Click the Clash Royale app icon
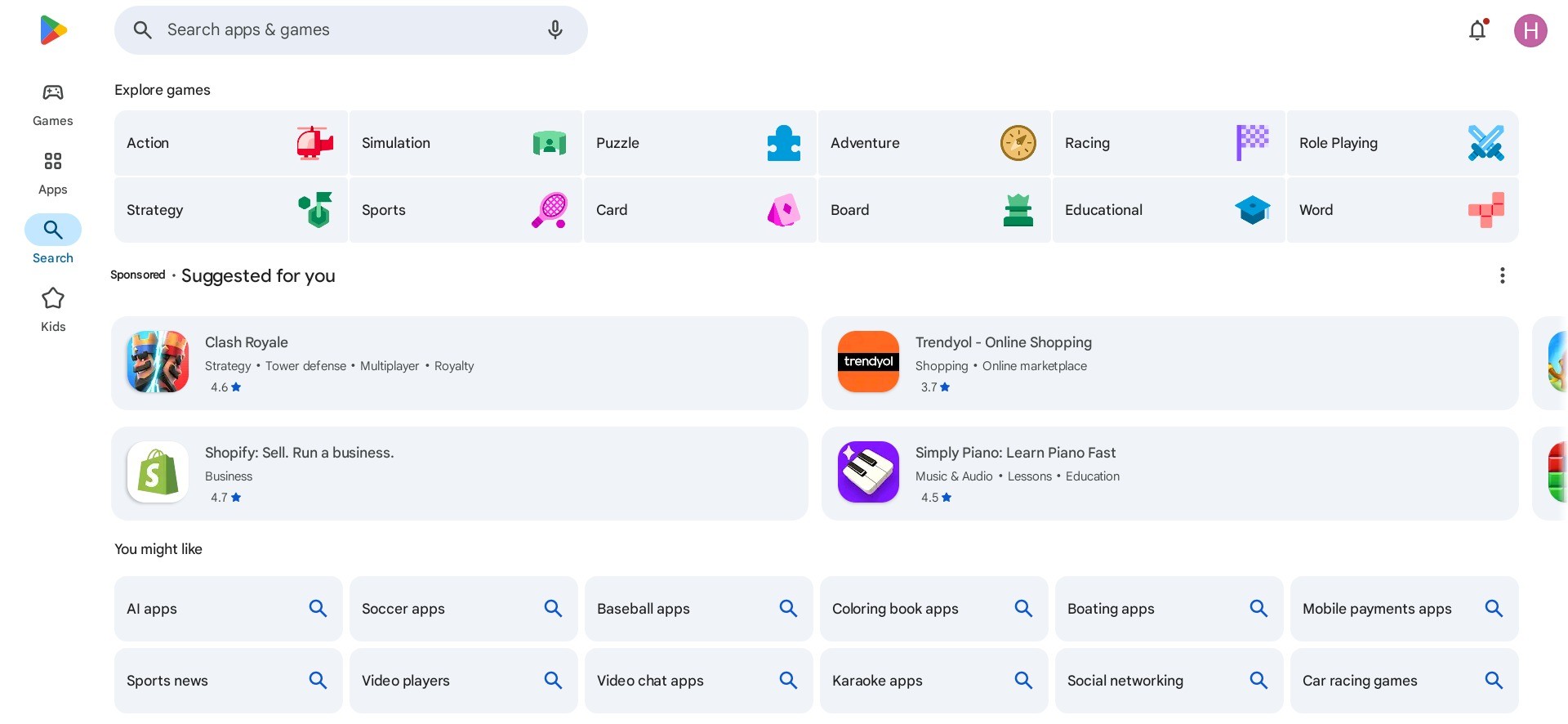This screenshot has width=1568, height=724. tap(158, 362)
